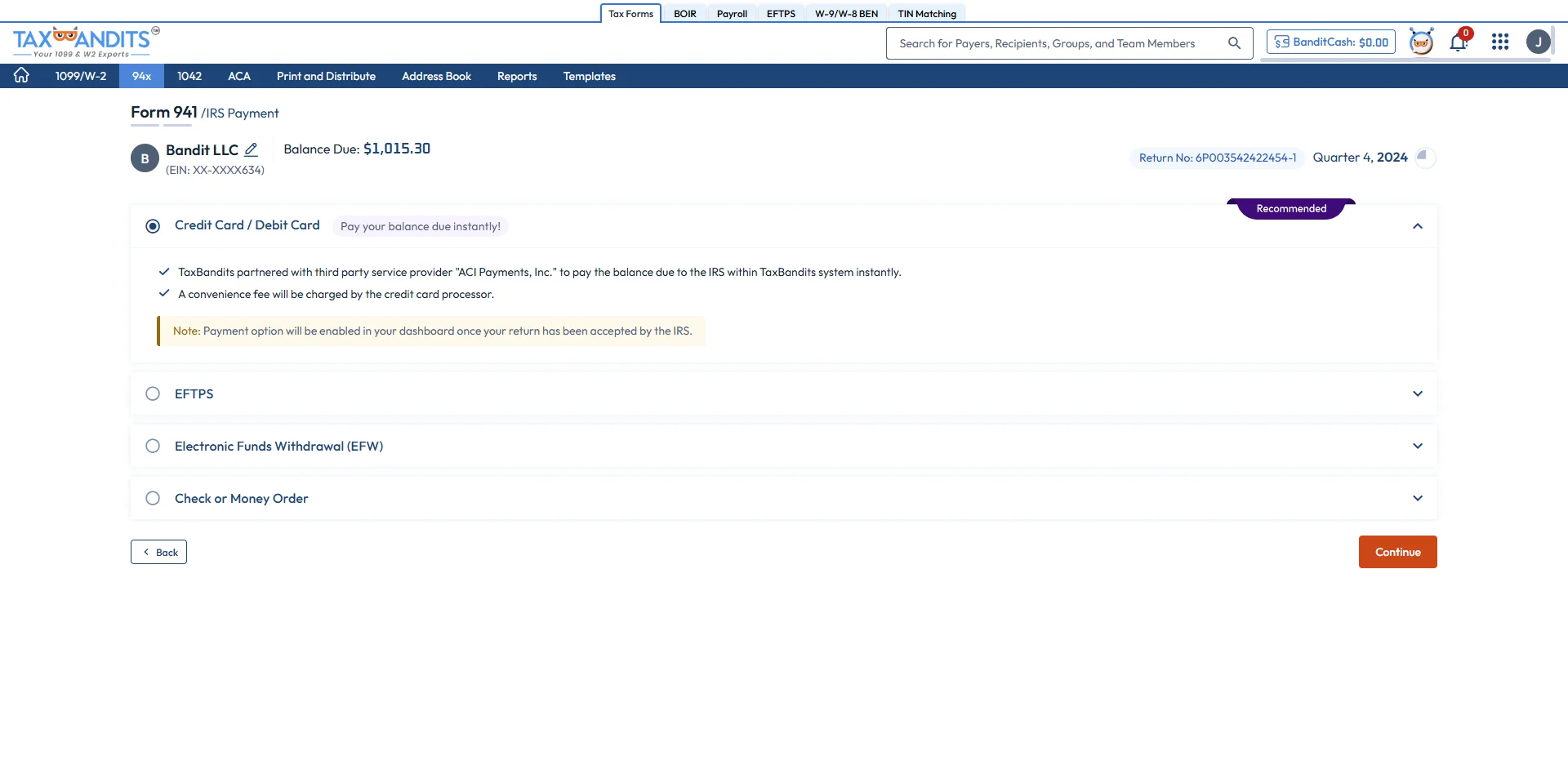1568x778 pixels.
Task: Click 'Pay your balance due instantly!' tag
Action: tap(421, 226)
